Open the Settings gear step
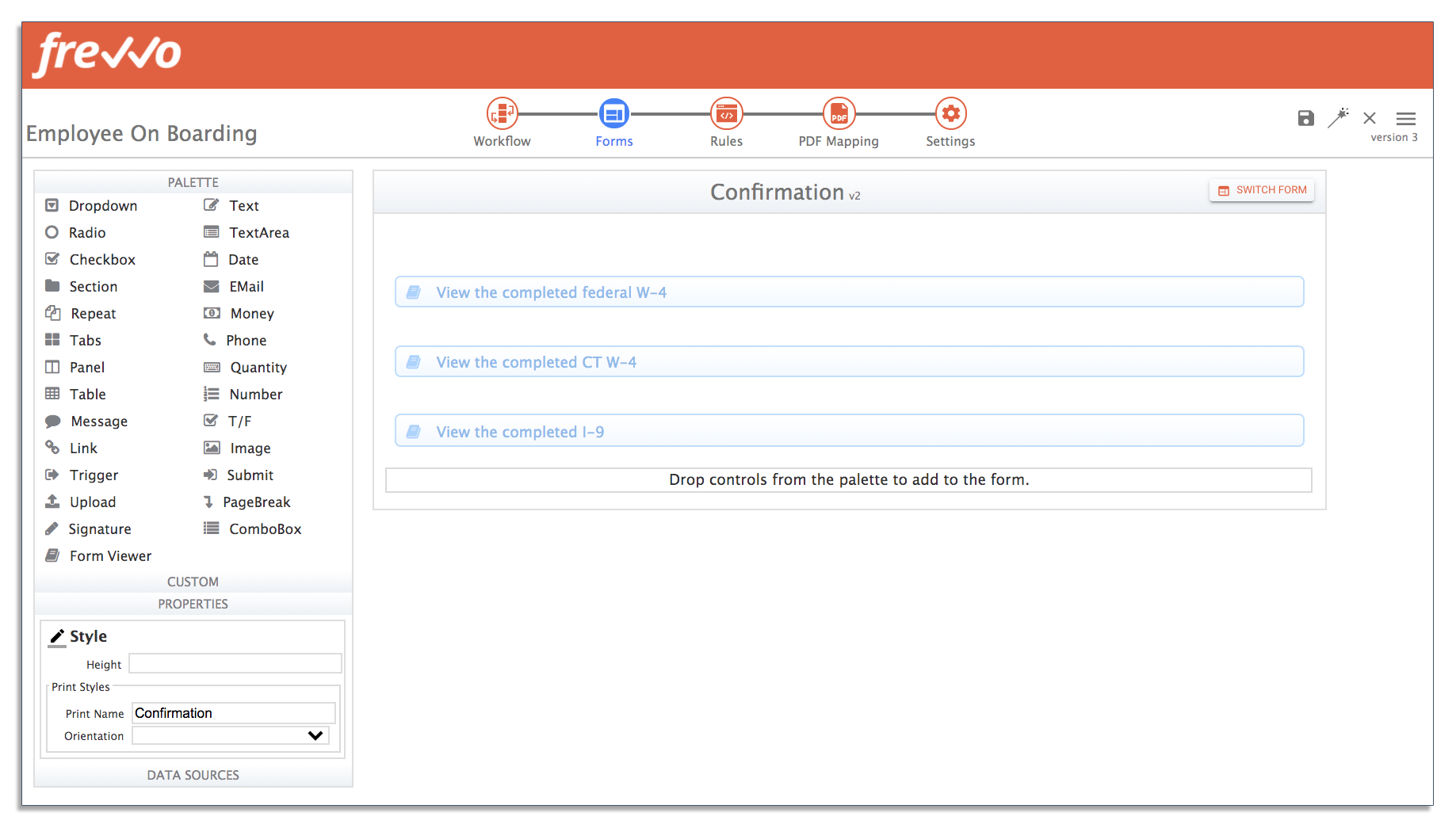The image size is (1456, 828). click(x=950, y=114)
